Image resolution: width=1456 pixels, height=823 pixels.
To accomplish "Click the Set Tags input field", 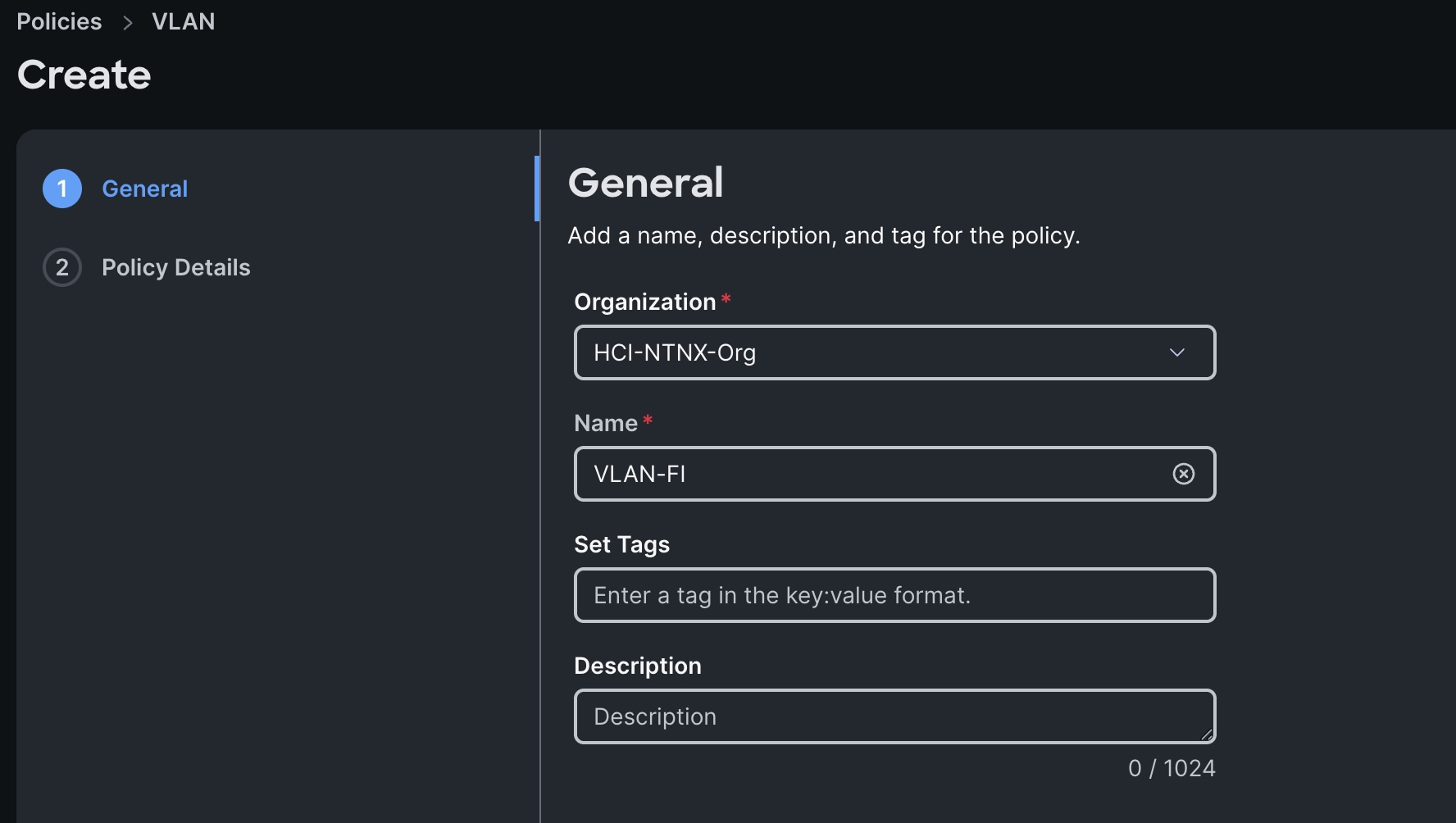I will click(894, 595).
